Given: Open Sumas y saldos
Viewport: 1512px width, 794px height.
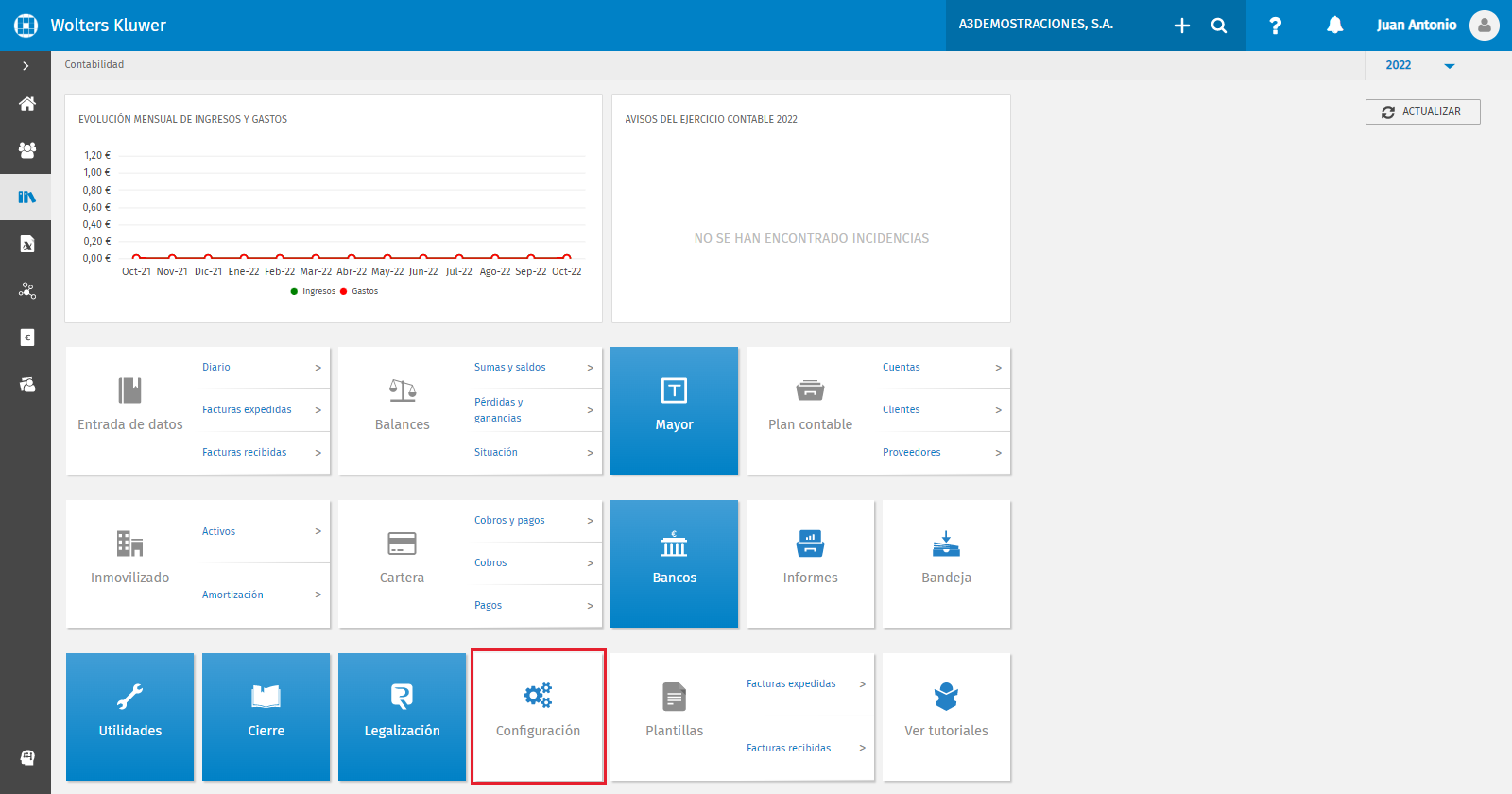Looking at the screenshot, I should click(510, 367).
